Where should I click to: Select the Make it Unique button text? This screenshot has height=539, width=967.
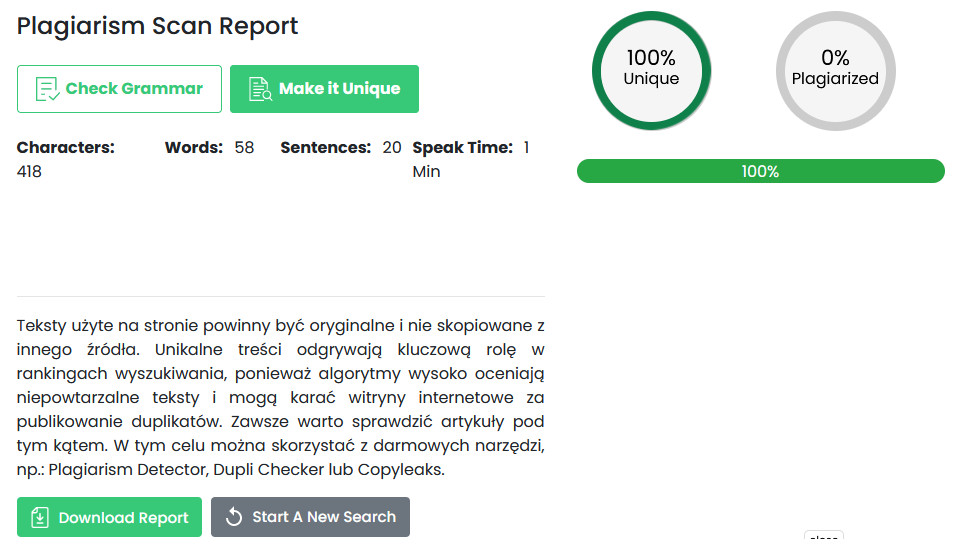pos(339,89)
